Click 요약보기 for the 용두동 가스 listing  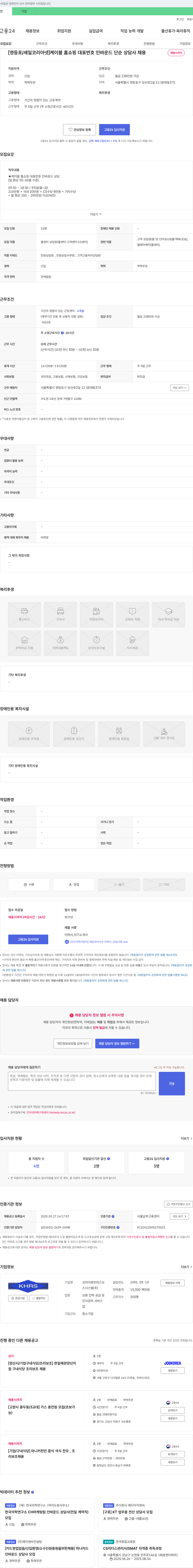[173, 1410]
